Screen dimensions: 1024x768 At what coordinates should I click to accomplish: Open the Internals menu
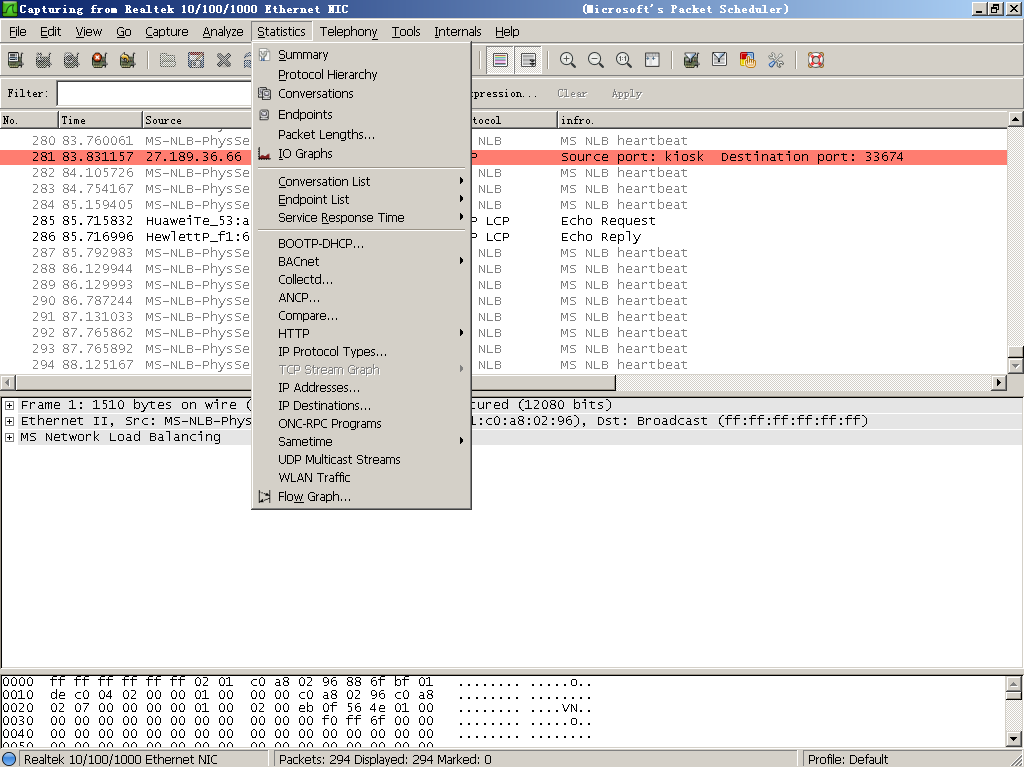coord(458,31)
